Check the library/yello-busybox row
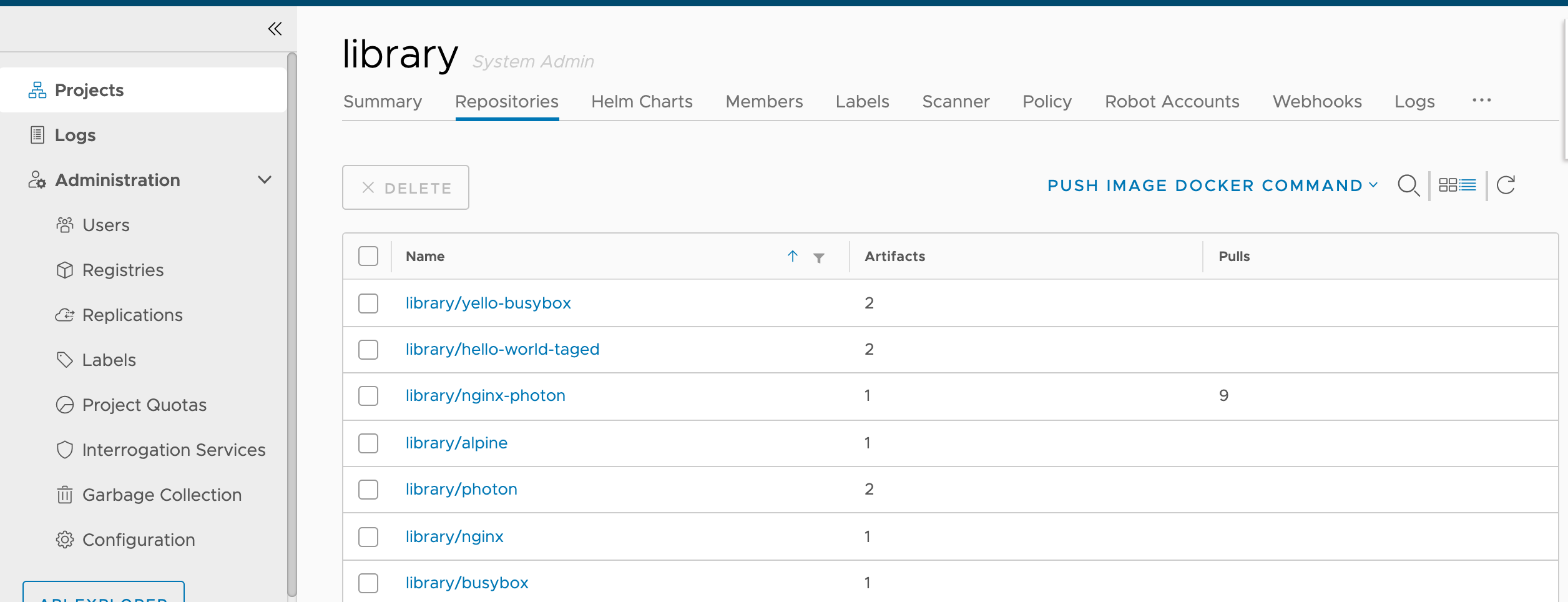The width and height of the screenshot is (1568, 602). click(x=368, y=303)
